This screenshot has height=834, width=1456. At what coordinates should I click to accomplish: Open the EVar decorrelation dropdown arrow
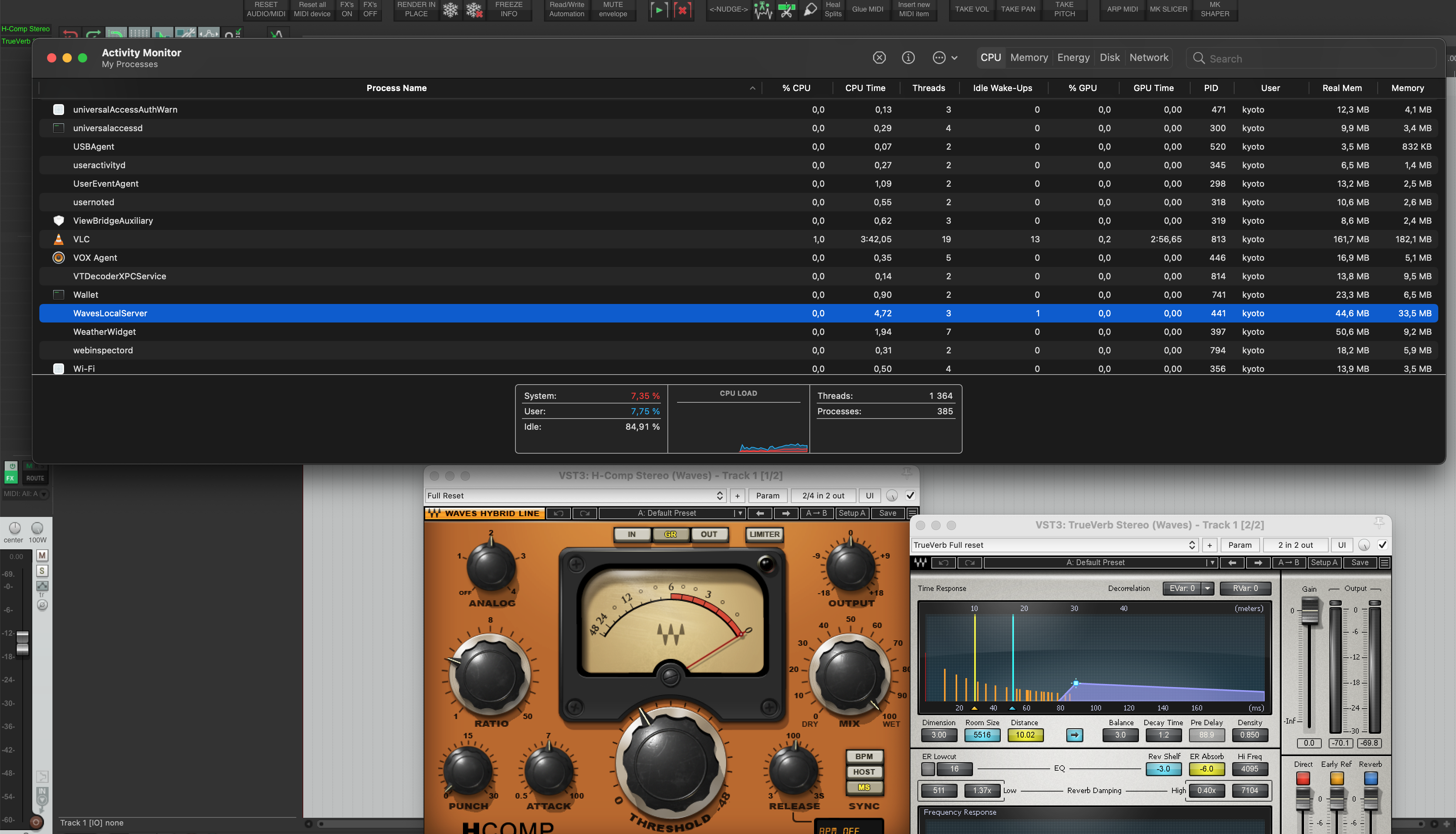click(x=1207, y=588)
